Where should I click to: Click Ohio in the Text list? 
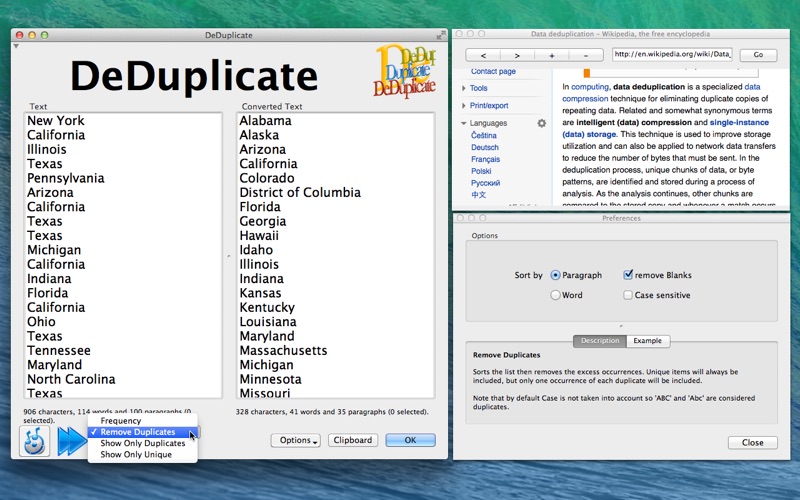[41, 322]
